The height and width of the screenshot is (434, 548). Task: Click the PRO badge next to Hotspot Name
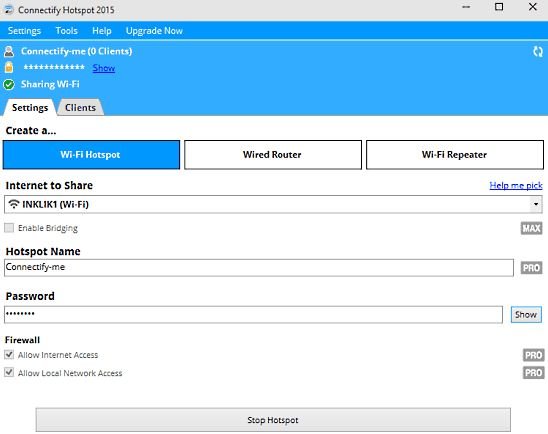(x=531, y=268)
